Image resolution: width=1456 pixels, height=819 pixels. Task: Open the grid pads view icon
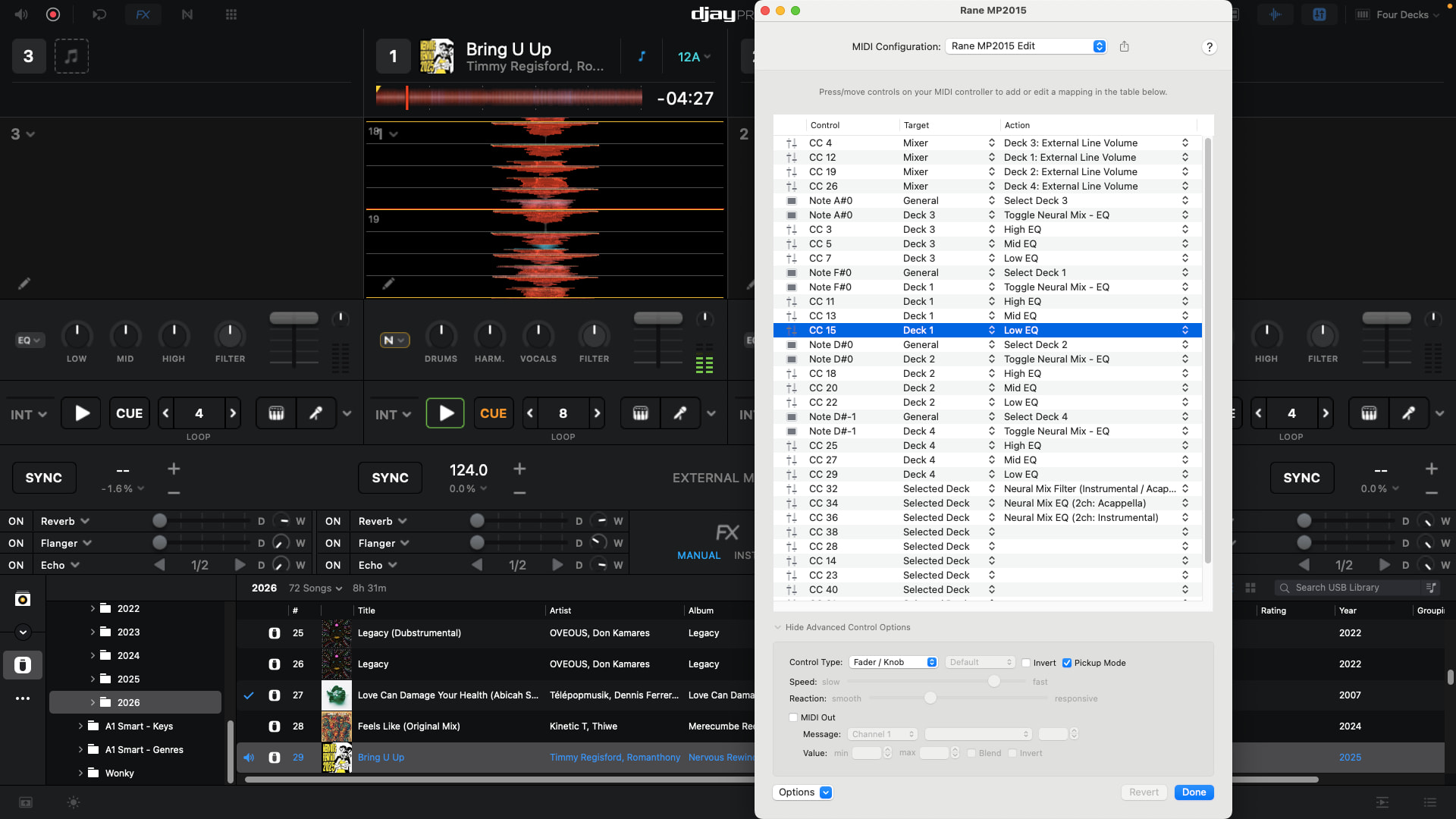pos(231,14)
